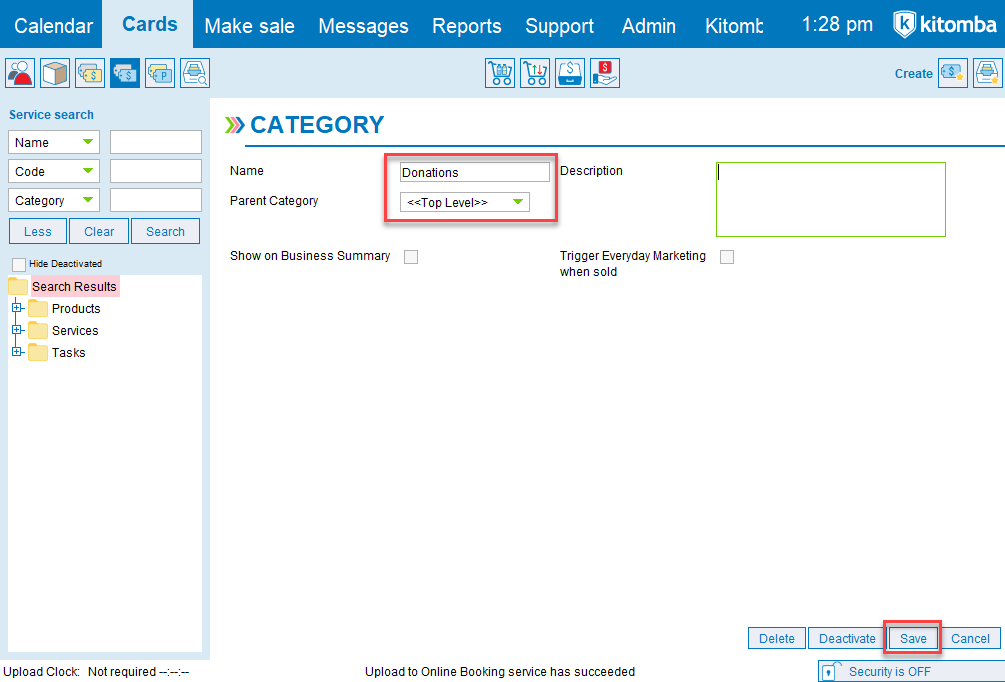1005x682 pixels.
Task: Open the Admin tab
Action: pos(649,26)
